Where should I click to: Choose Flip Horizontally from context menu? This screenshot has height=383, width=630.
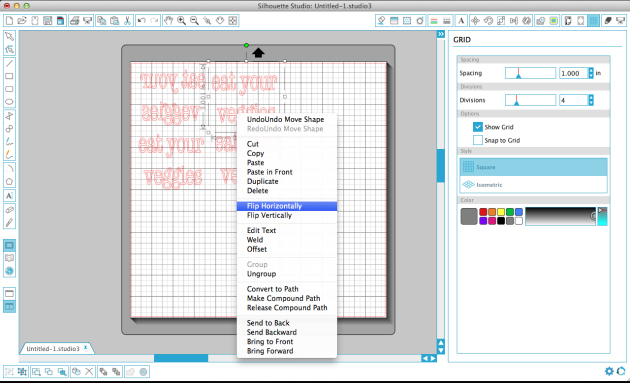pyautogui.click(x=287, y=206)
